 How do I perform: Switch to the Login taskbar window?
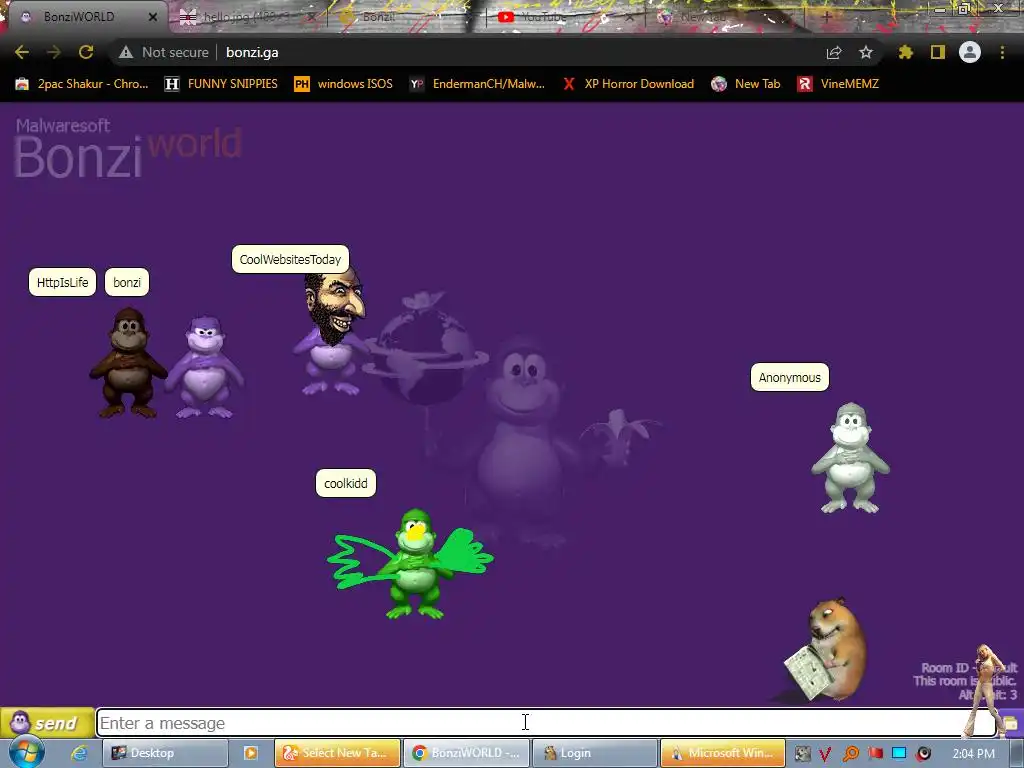(x=595, y=753)
